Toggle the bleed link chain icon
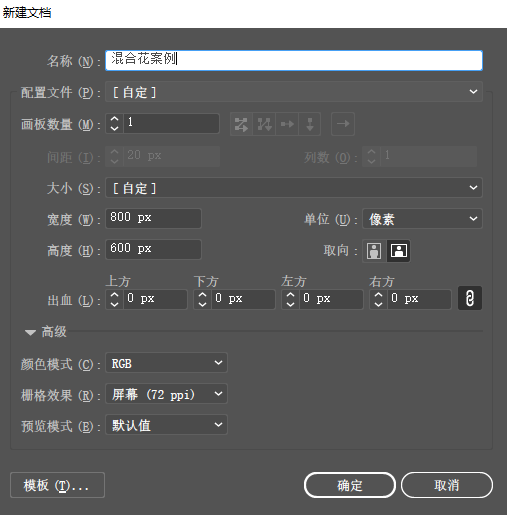This screenshot has height=515, width=507. click(x=470, y=298)
